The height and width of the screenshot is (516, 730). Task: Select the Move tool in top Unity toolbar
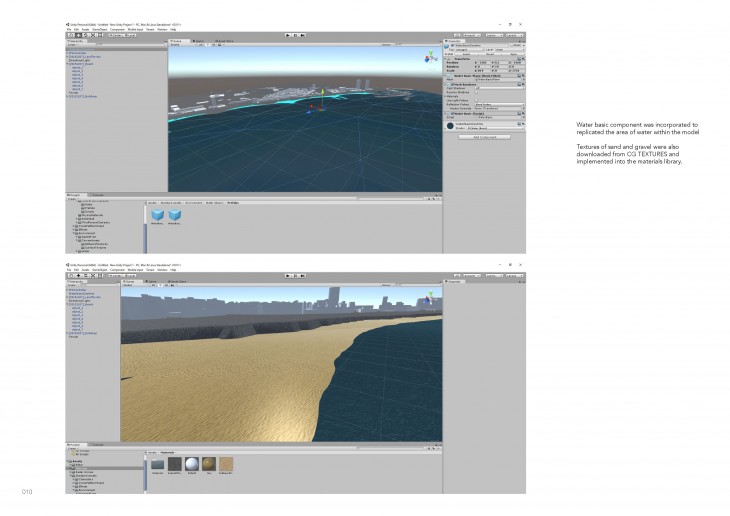77,35
